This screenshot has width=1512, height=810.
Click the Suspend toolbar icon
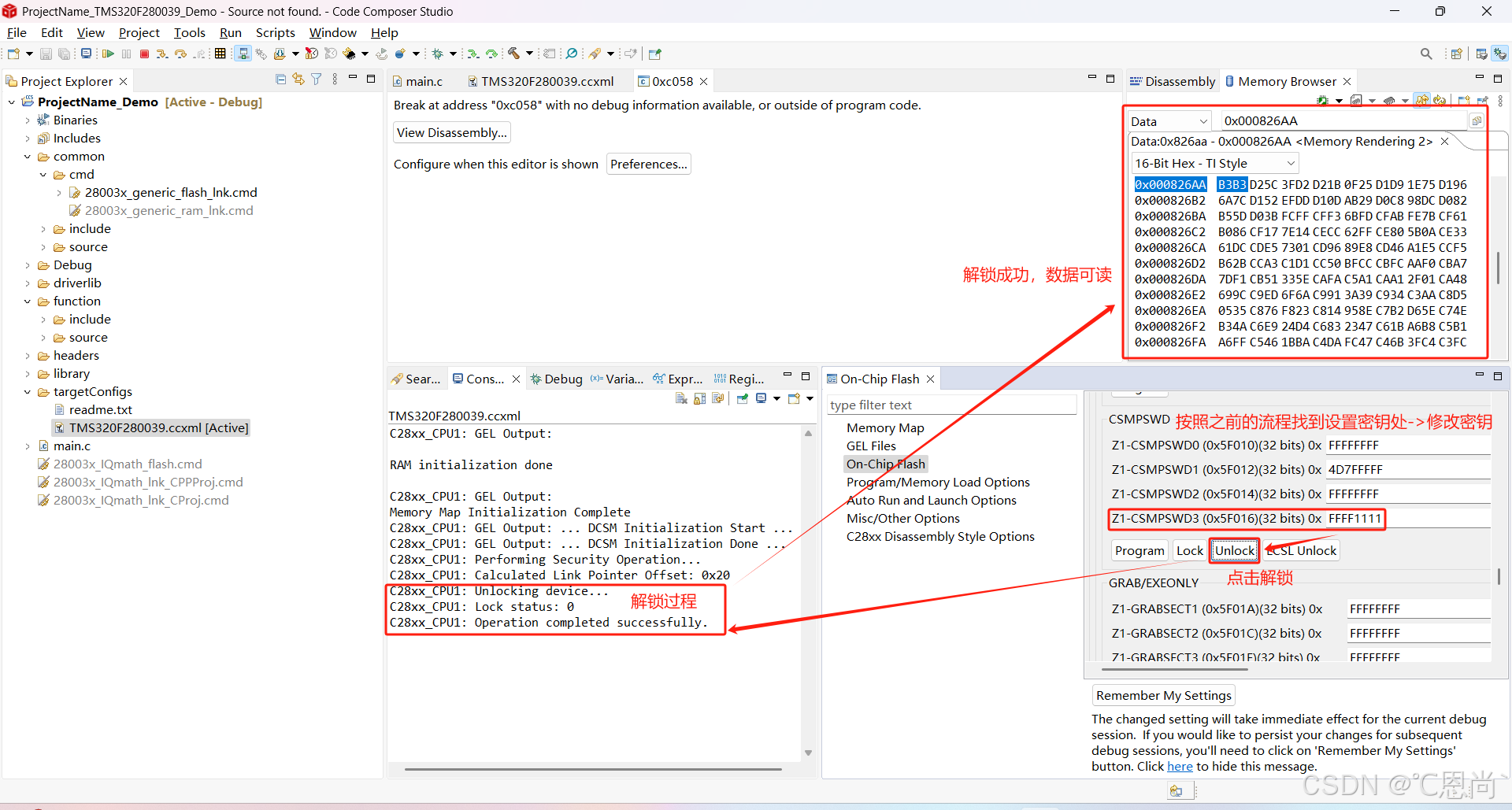[x=126, y=54]
